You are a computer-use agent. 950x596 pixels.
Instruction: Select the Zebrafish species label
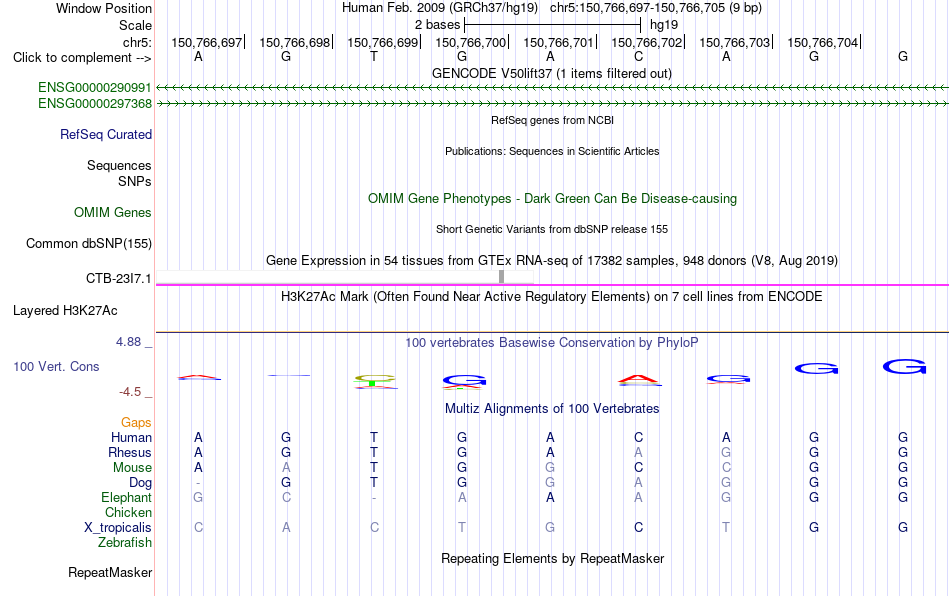pos(125,543)
